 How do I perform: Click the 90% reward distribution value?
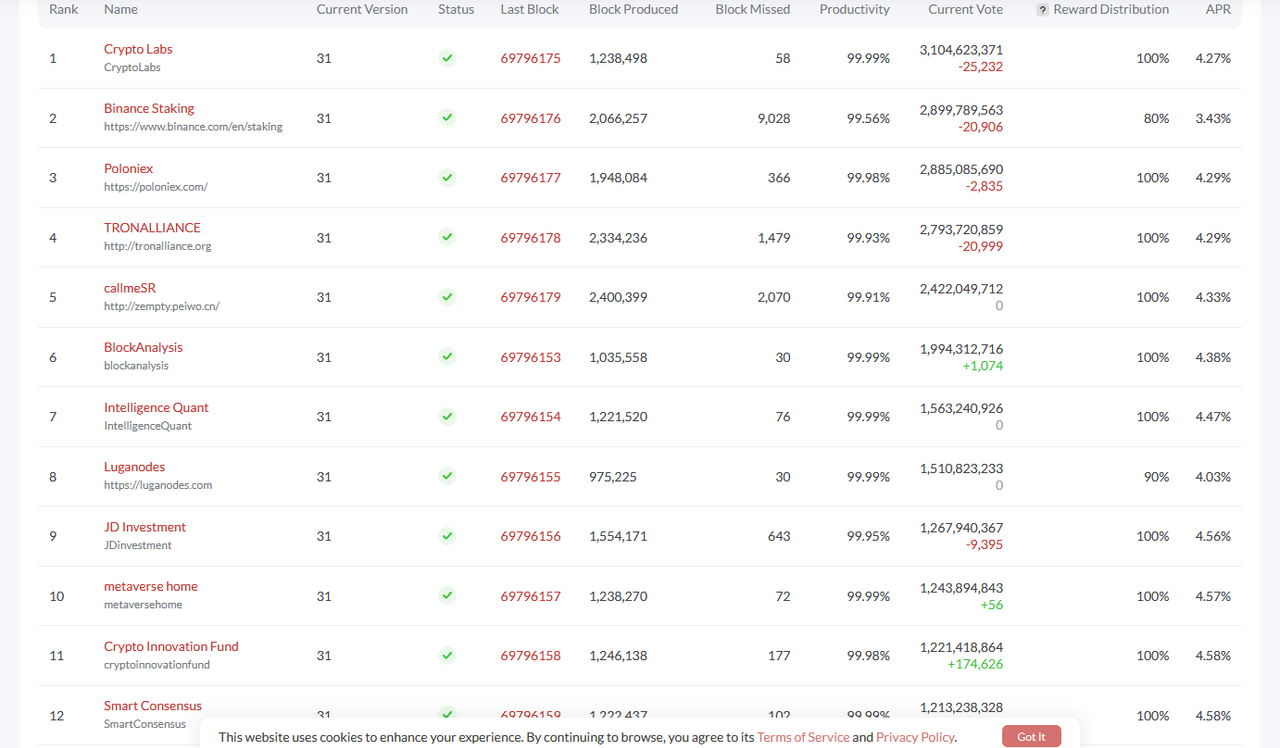tap(1156, 477)
